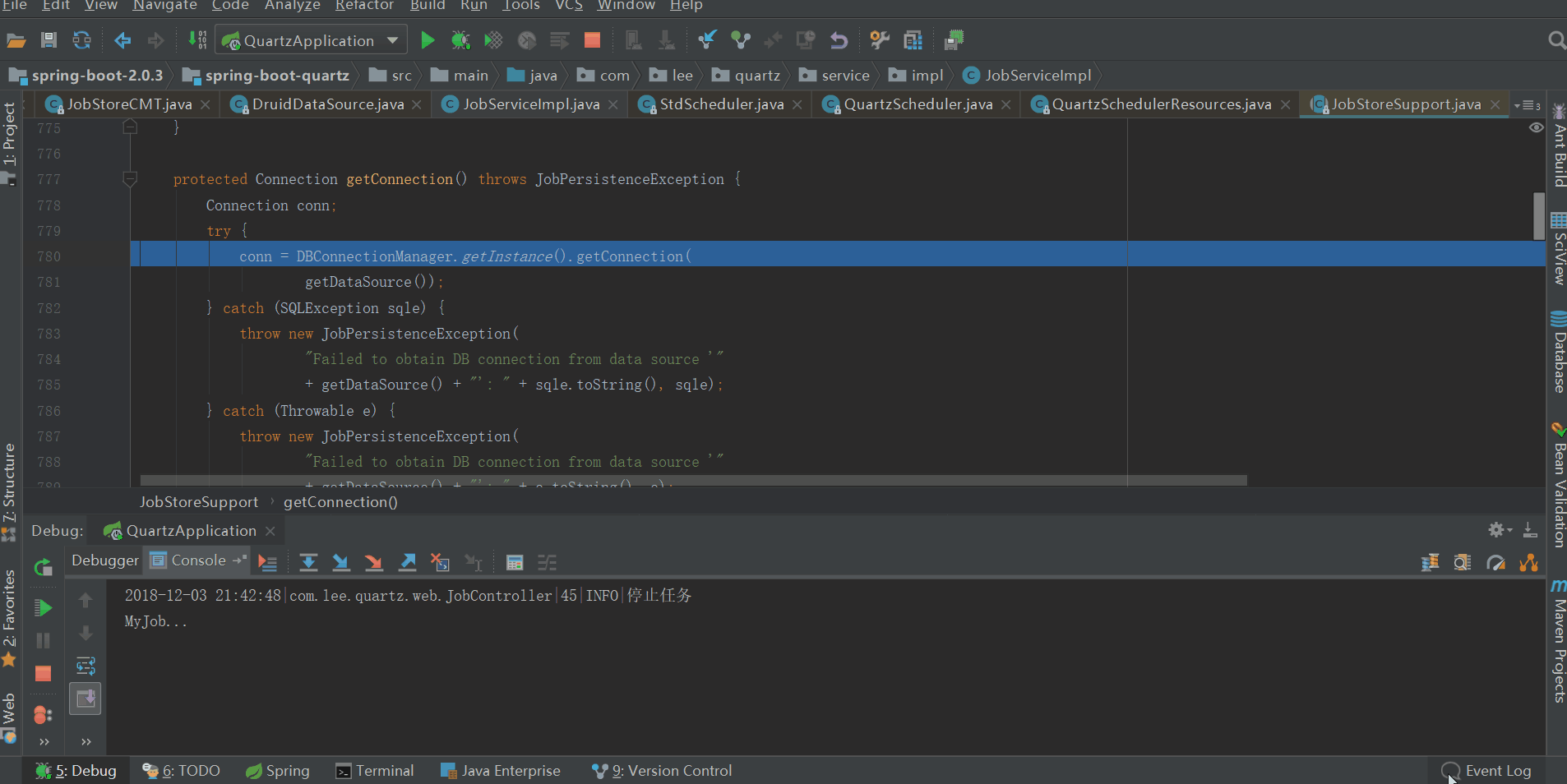Open the Refactor menu
The height and width of the screenshot is (784, 1567).
point(364,6)
